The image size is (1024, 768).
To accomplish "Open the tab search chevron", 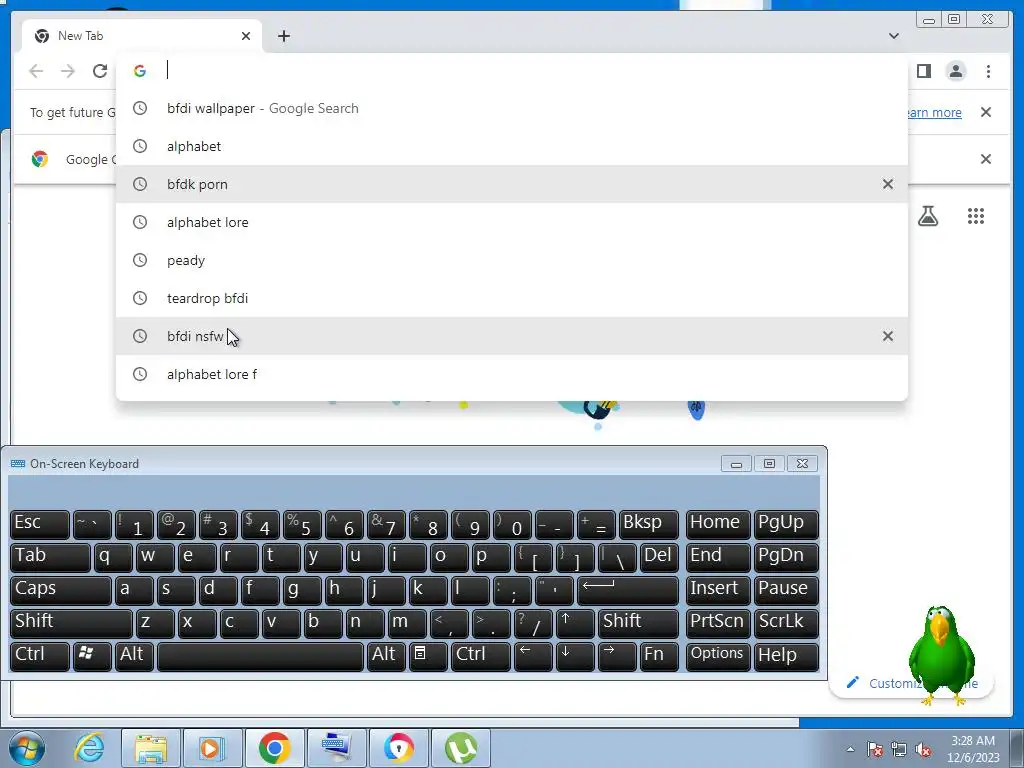I will (x=893, y=36).
